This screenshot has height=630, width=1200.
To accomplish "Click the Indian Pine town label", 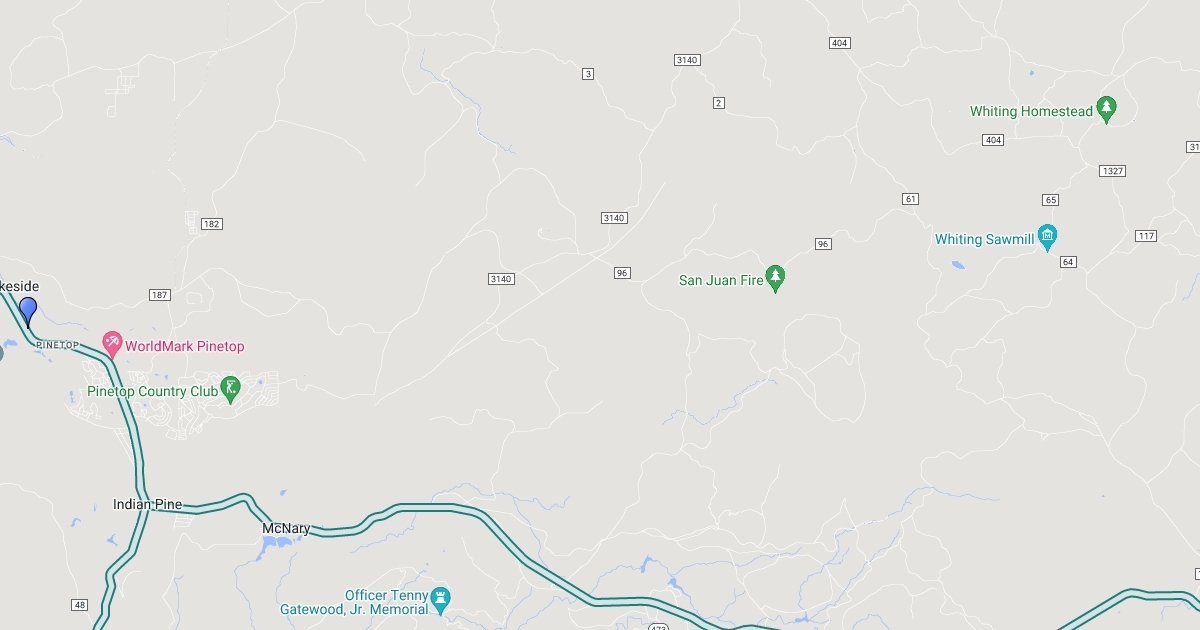I will click(148, 505).
